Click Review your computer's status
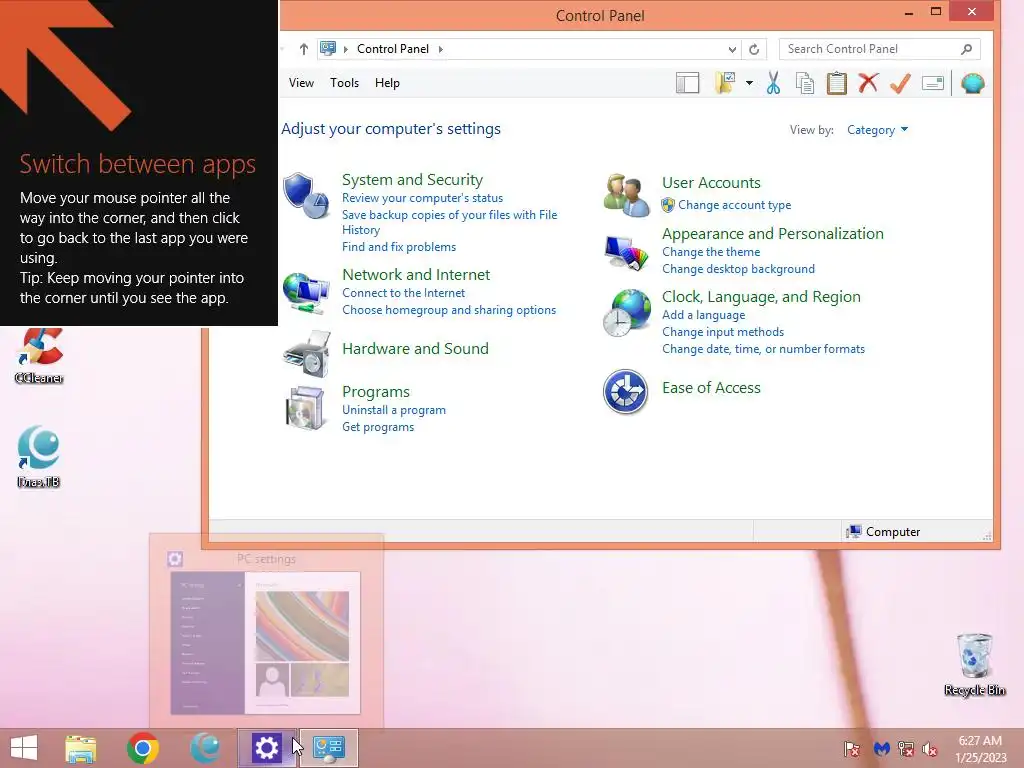This screenshot has width=1024, height=768. 422,198
